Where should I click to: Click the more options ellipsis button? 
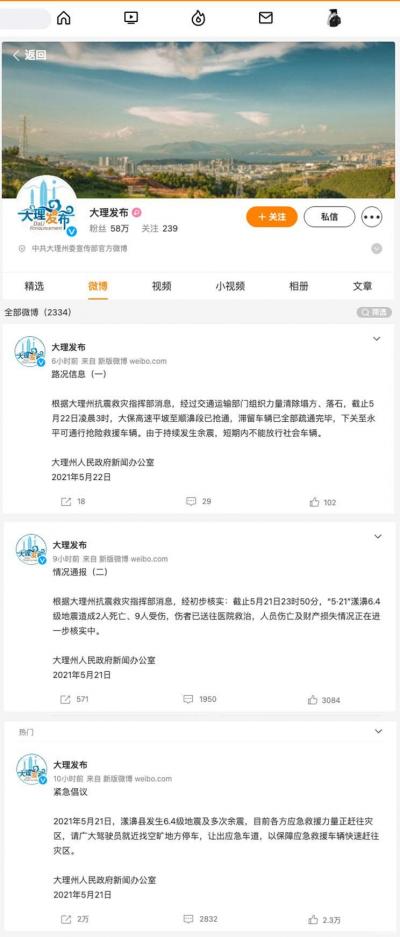tap(372, 217)
